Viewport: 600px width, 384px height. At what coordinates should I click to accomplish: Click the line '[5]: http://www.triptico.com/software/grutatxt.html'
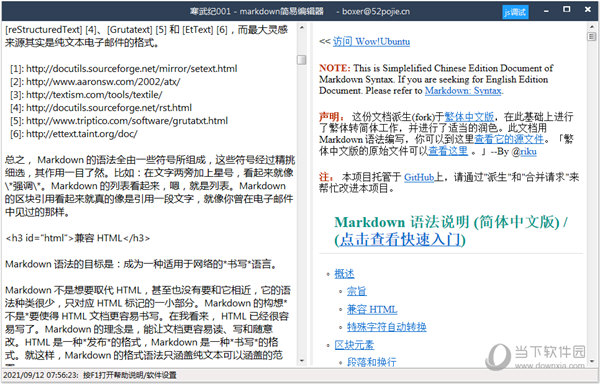point(119,120)
